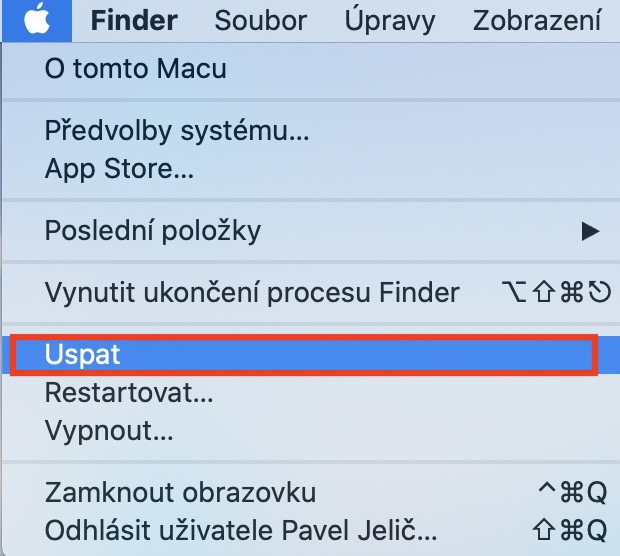The width and height of the screenshot is (620, 556).
Task: Choose Vypnout… to shut down
Action: (109, 431)
